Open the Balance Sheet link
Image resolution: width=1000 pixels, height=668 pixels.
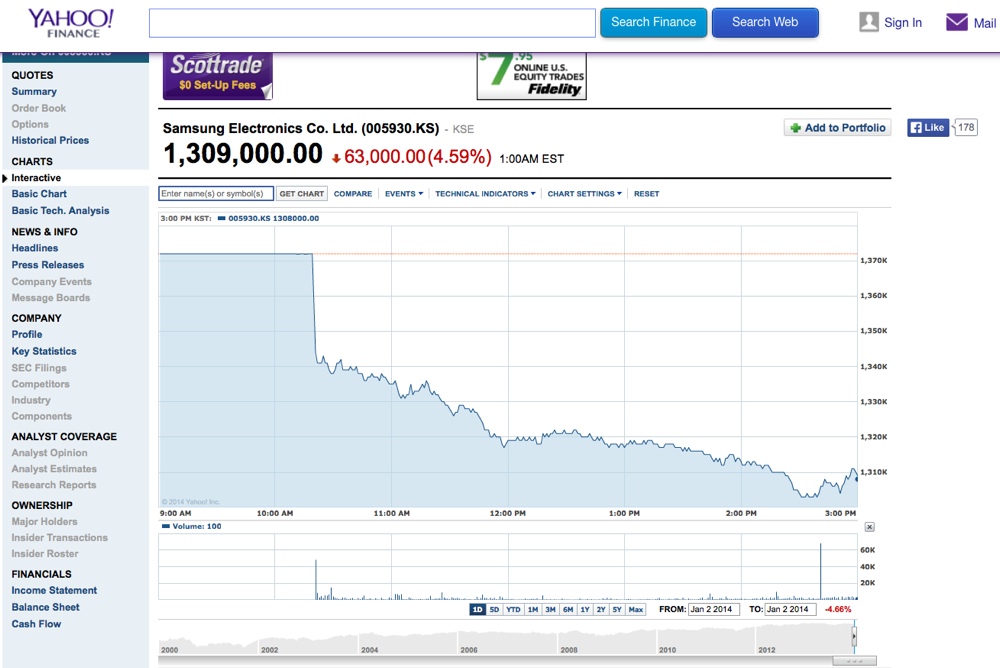click(x=45, y=607)
